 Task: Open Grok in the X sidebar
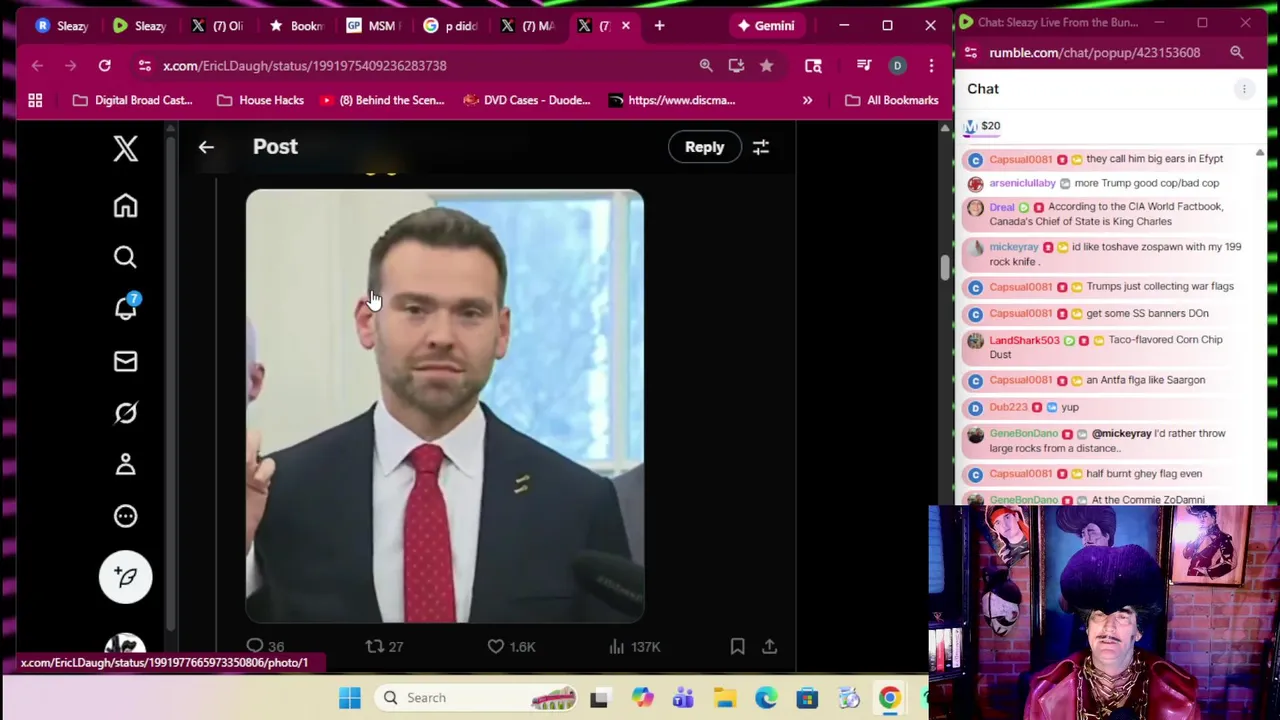coord(125,413)
